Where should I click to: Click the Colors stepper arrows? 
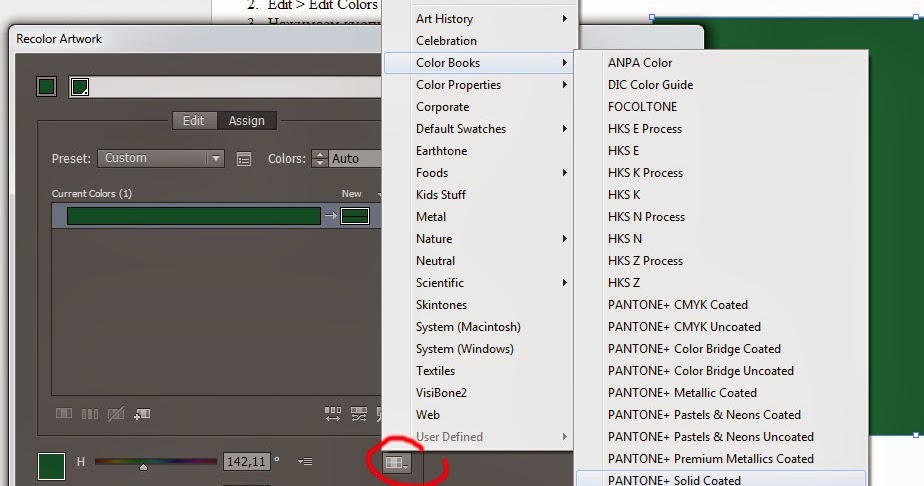(x=319, y=158)
